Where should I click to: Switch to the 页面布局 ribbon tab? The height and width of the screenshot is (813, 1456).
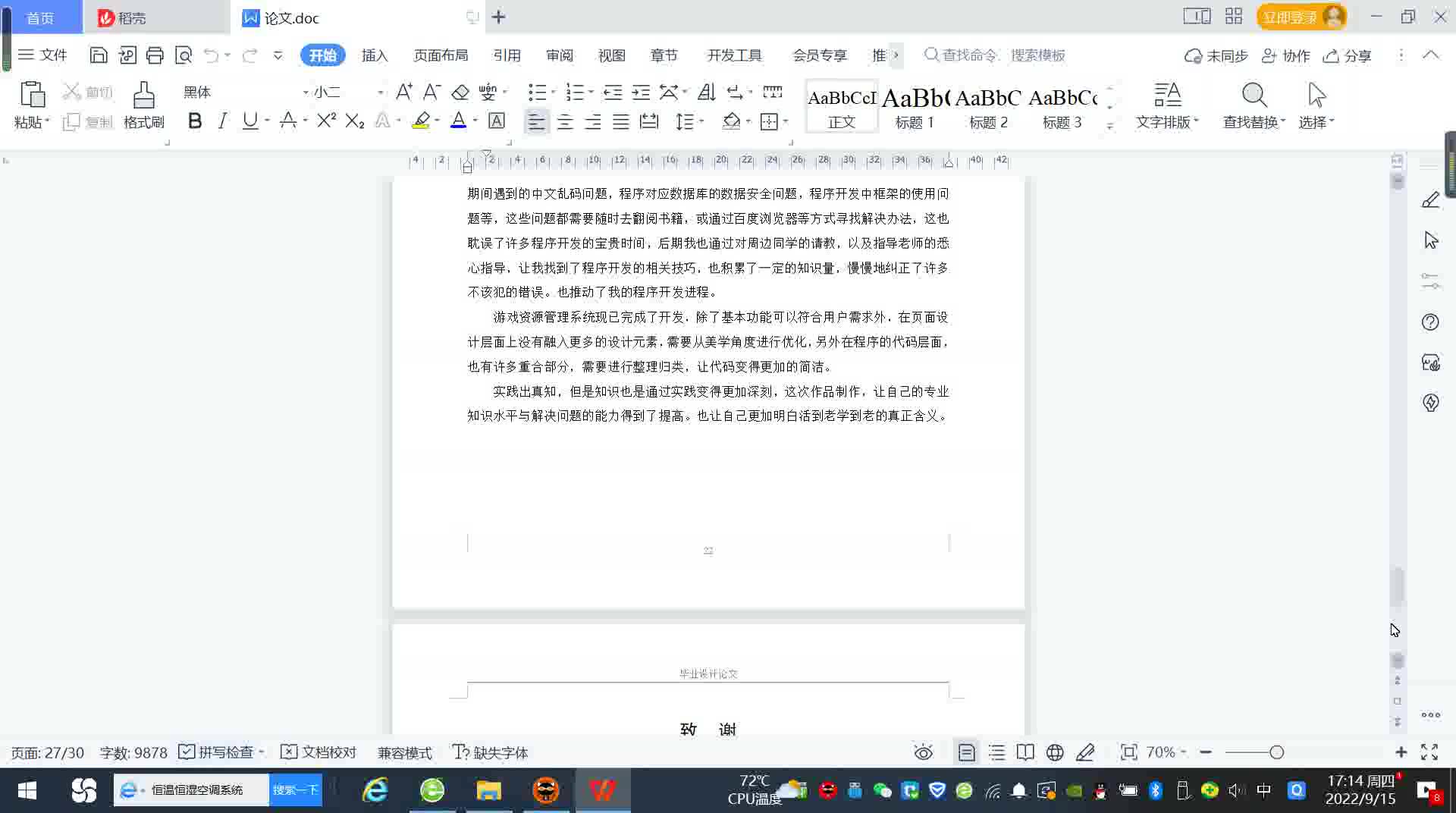[441, 55]
